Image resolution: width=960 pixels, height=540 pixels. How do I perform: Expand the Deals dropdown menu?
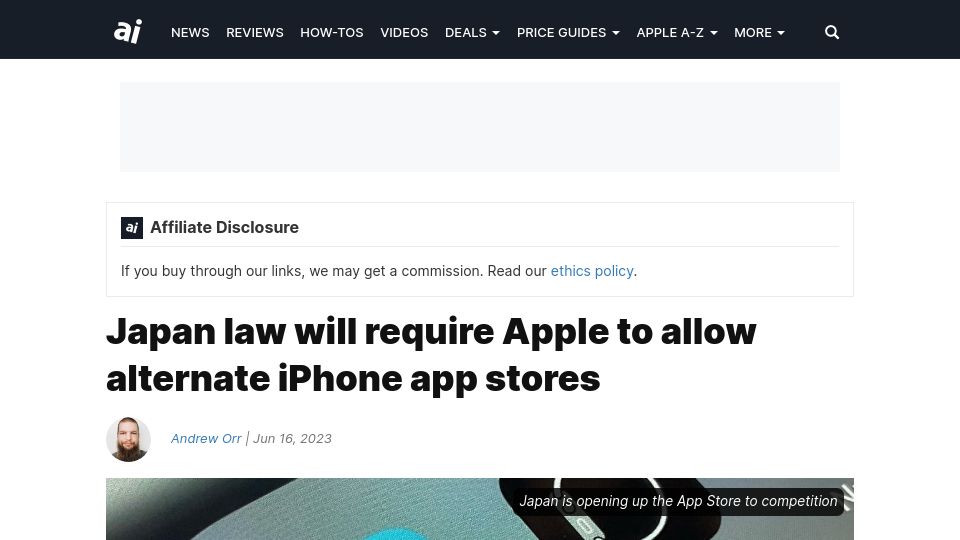tap(472, 32)
